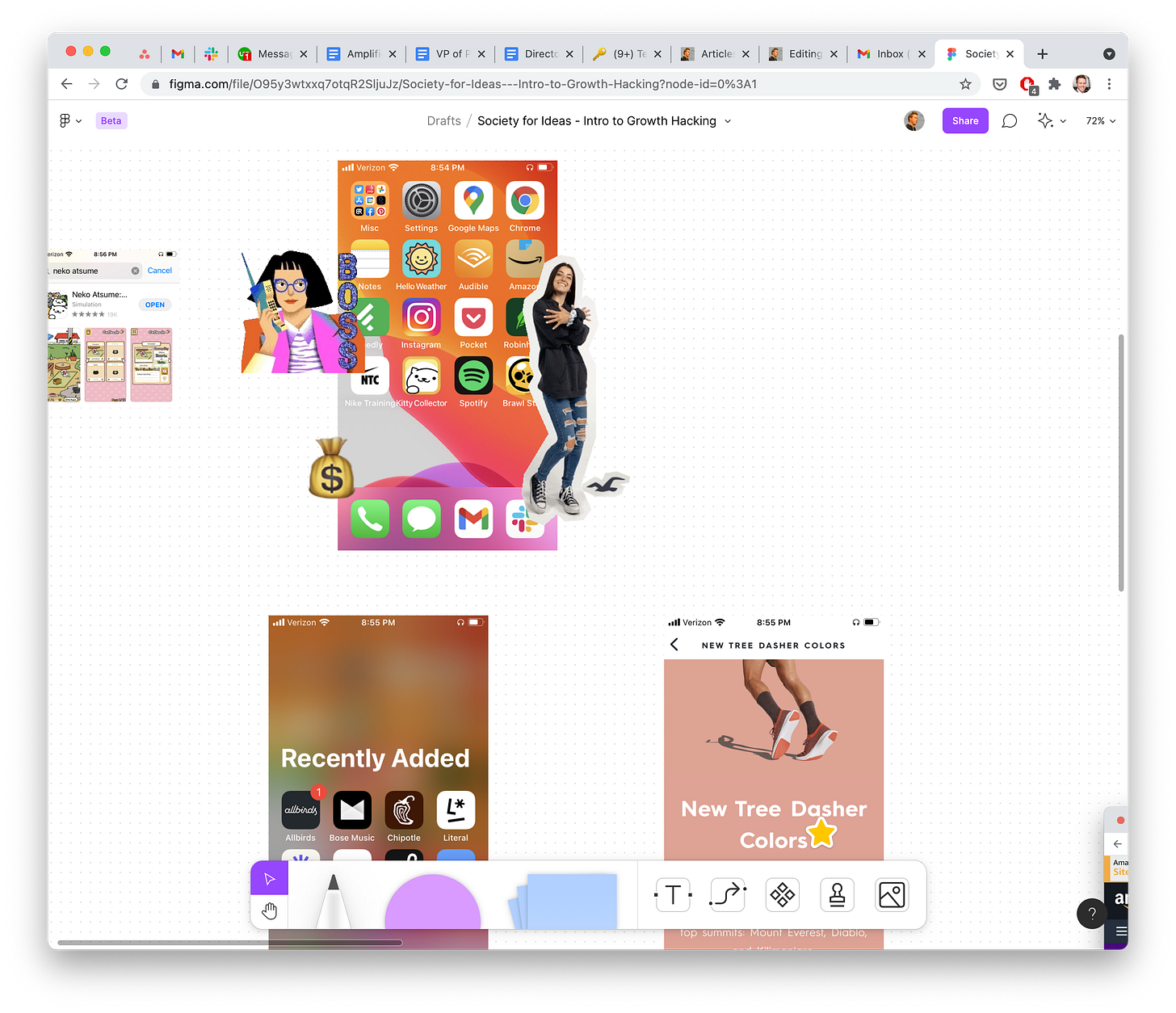Expand the file title dropdown chevron
Screen dimensions: 1176x1013
(728, 121)
